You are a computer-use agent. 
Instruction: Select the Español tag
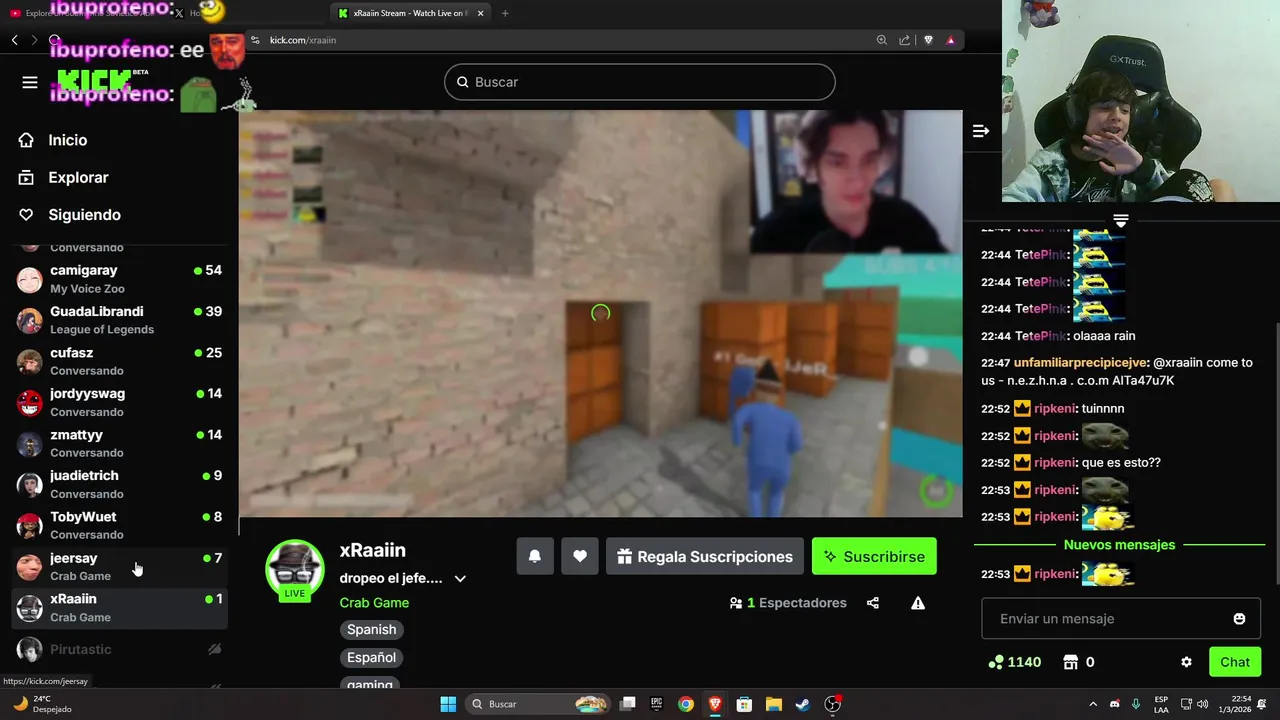click(x=371, y=657)
